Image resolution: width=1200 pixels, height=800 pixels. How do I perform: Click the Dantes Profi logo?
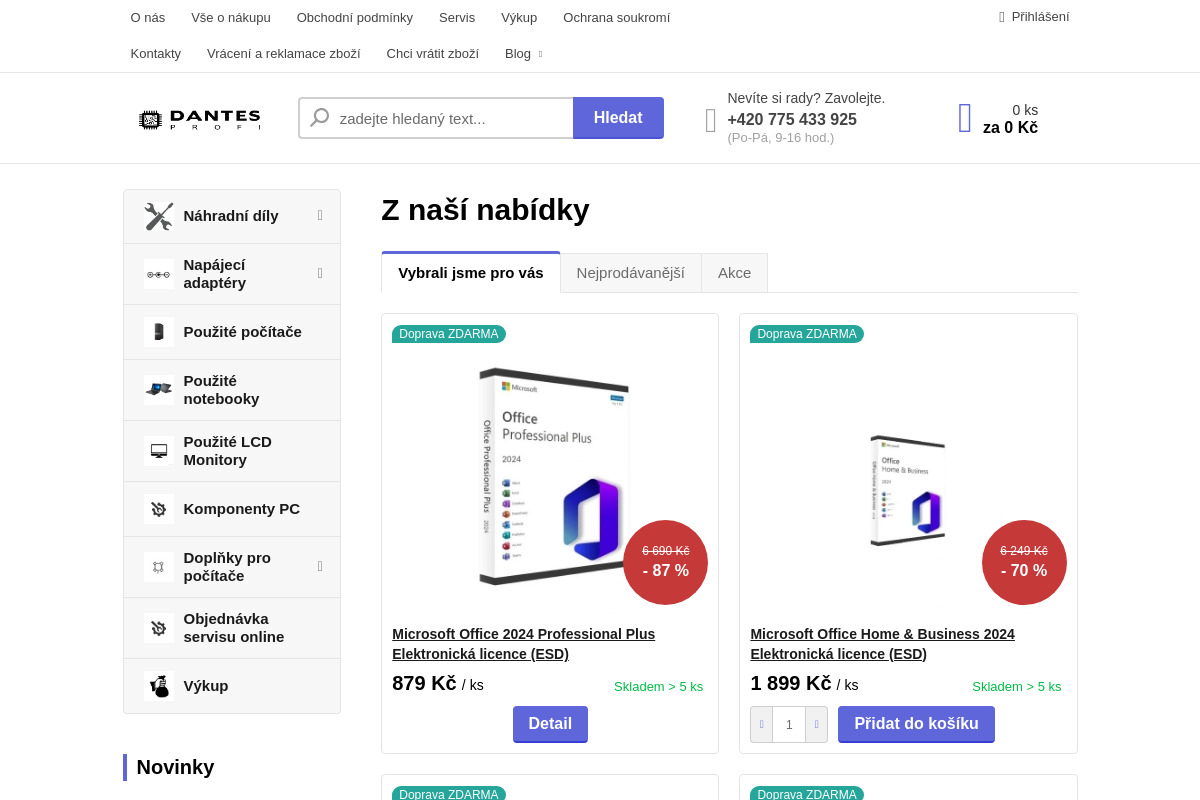point(199,120)
